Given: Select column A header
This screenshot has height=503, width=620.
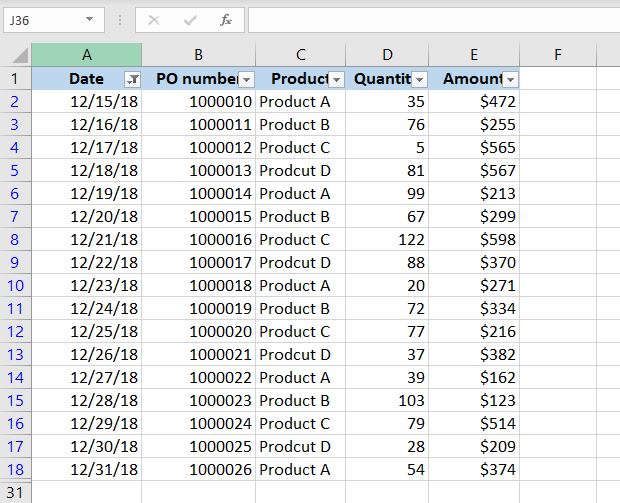Looking at the screenshot, I should (87, 55).
